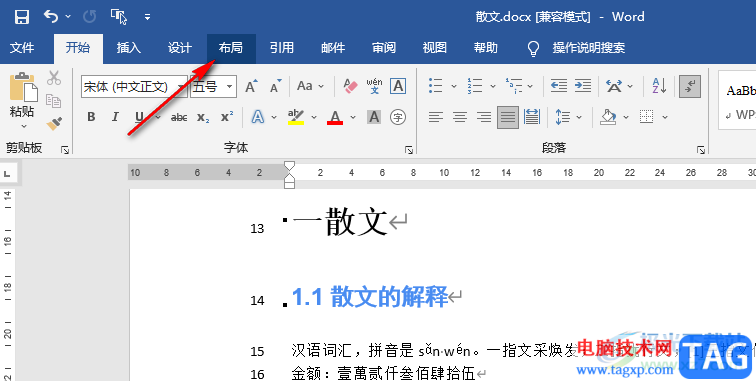This screenshot has width=756, height=381.
Task: Open font color dropdown arrow
Action: coord(353,117)
